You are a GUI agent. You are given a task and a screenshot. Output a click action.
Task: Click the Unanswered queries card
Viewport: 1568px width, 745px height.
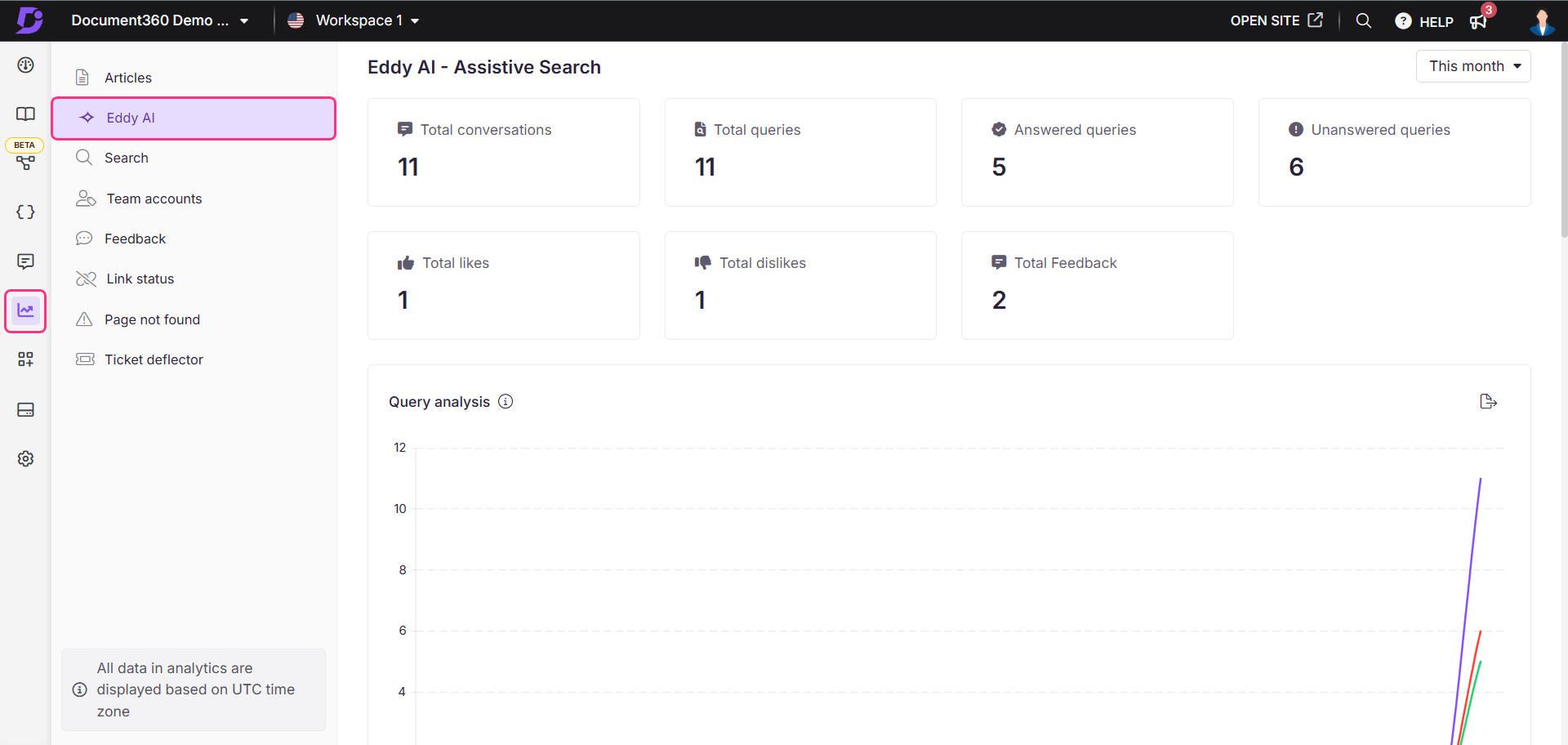tap(1395, 153)
